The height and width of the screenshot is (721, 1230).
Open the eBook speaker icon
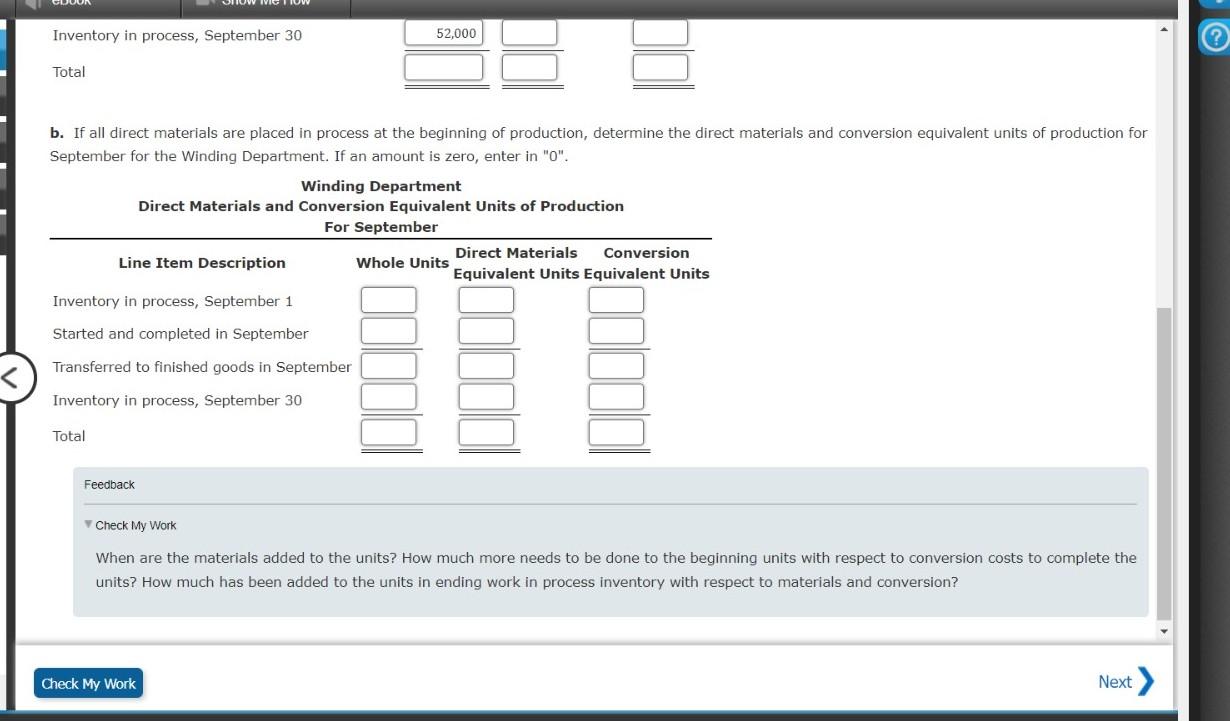coord(35,3)
